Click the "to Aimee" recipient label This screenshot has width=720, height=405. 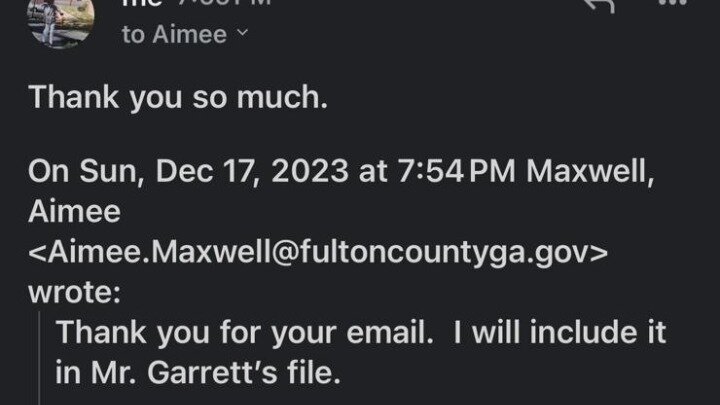(176, 35)
